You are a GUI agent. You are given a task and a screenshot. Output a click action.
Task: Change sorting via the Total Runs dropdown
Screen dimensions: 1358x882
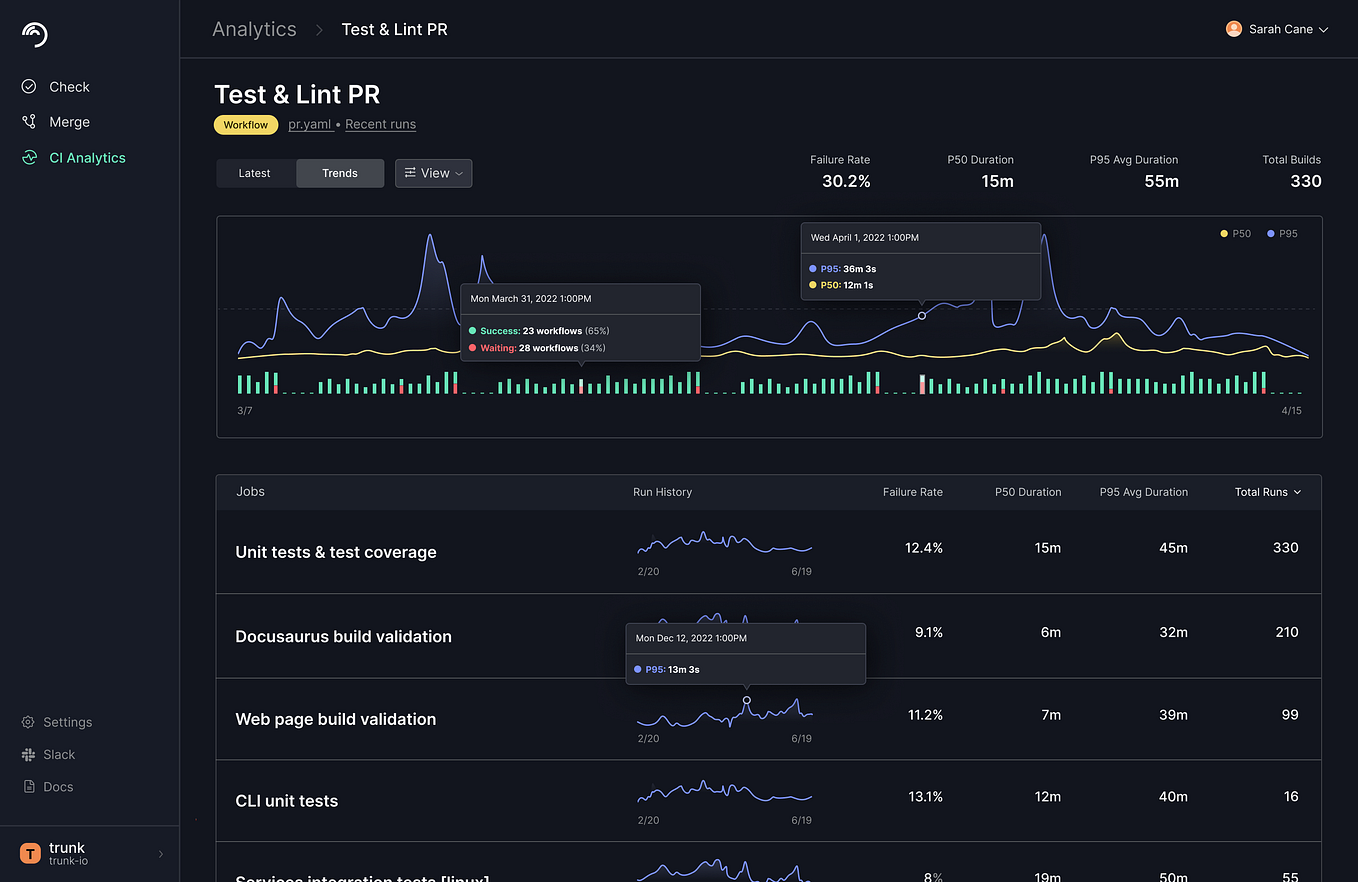coord(1267,492)
